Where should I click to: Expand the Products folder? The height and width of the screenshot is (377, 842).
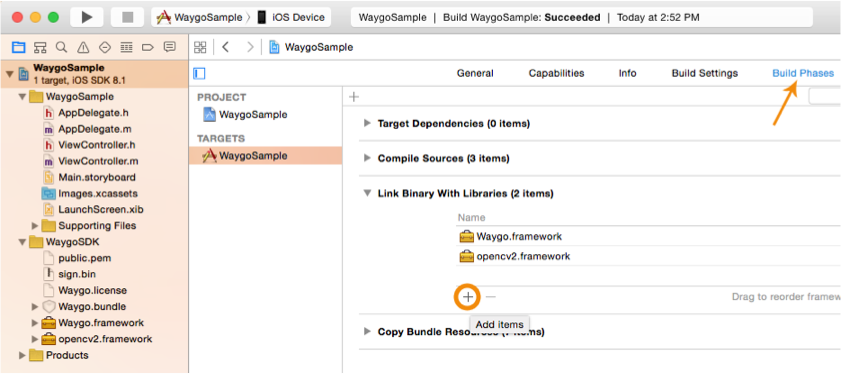22,356
